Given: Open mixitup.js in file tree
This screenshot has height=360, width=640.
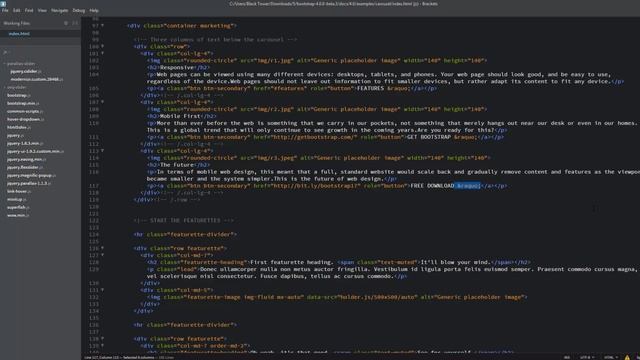Looking at the screenshot, I should 17,199.
